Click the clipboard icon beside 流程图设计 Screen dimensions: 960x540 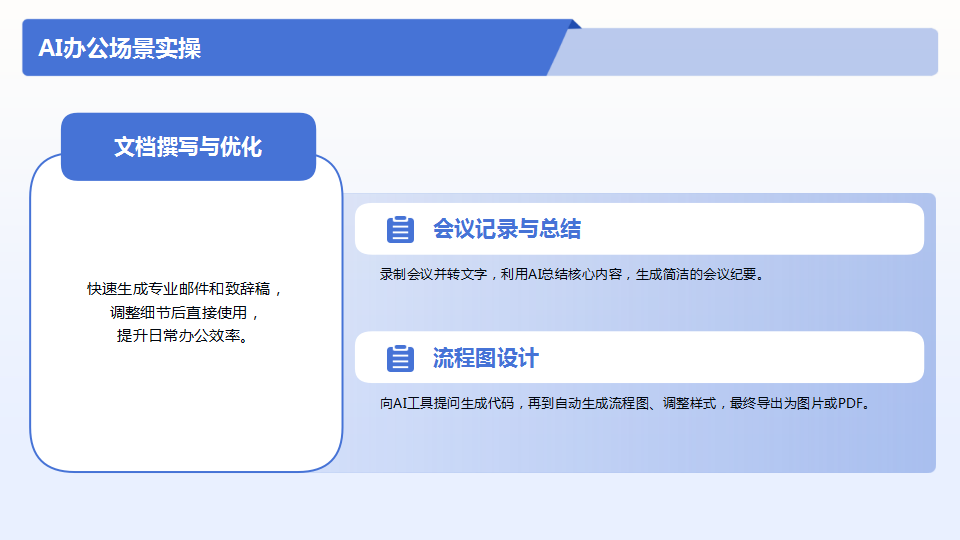(x=400, y=358)
